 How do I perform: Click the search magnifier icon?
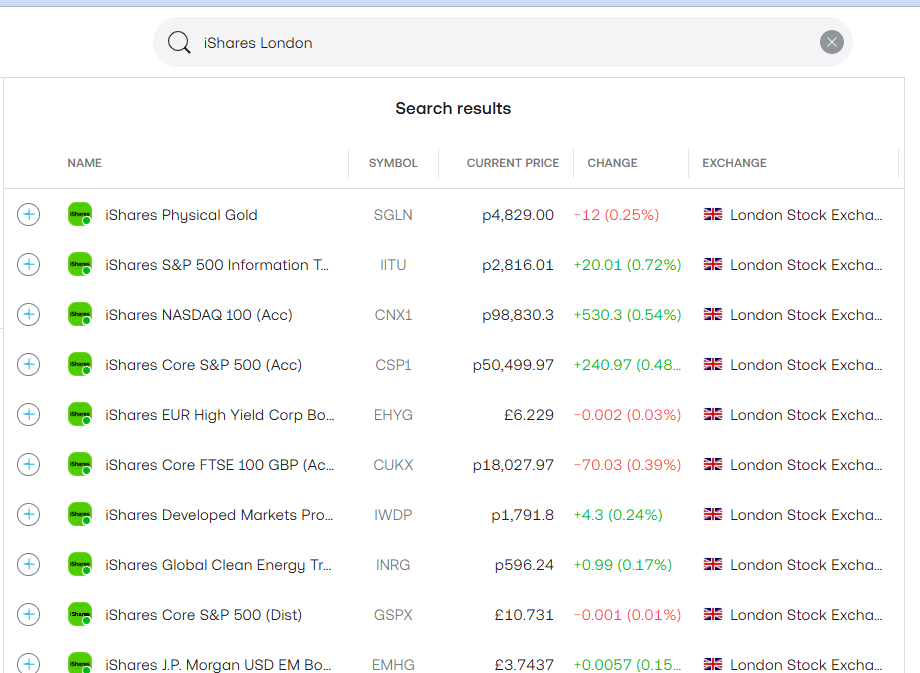click(179, 42)
